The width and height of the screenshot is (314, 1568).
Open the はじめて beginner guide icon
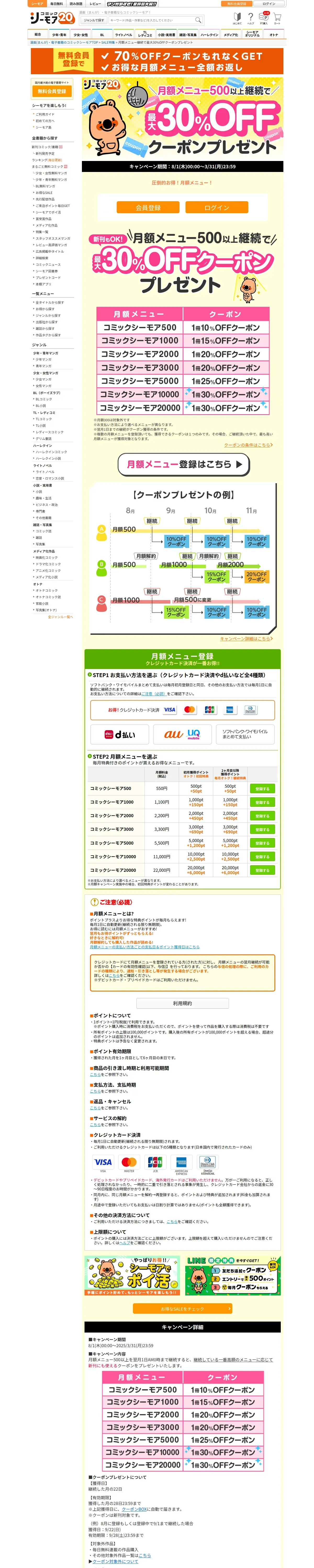click(237, 18)
